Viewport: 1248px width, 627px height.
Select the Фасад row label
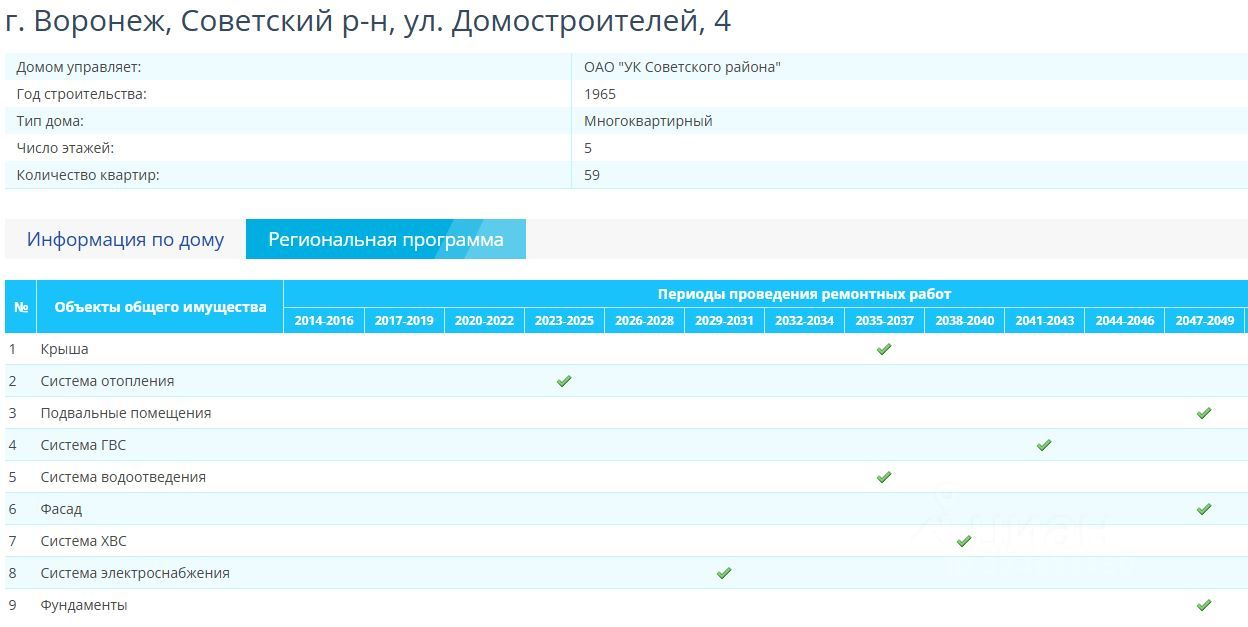[x=61, y=509]
